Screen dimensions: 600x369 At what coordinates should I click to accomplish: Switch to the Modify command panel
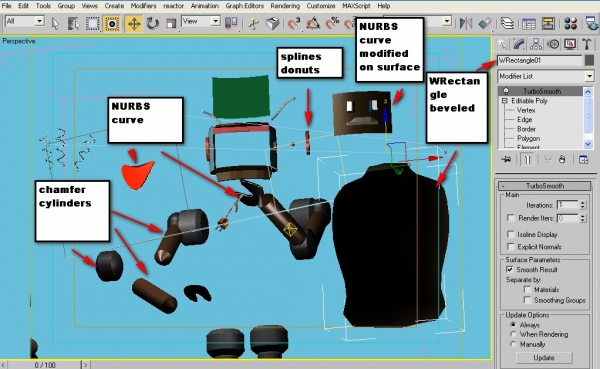pyautogui.click(x=519, y=44)
